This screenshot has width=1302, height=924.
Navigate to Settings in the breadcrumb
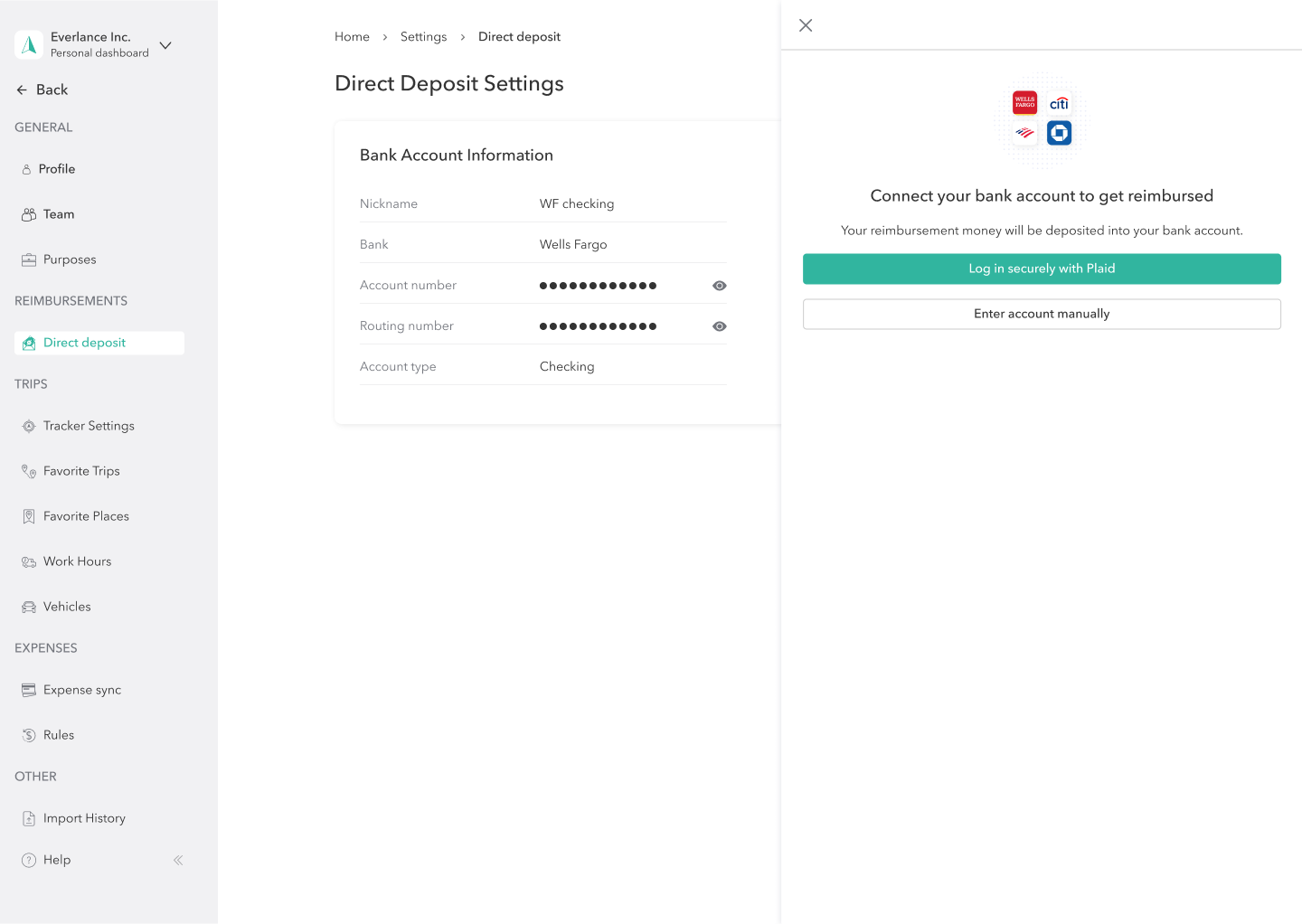(x=423, y=37)
